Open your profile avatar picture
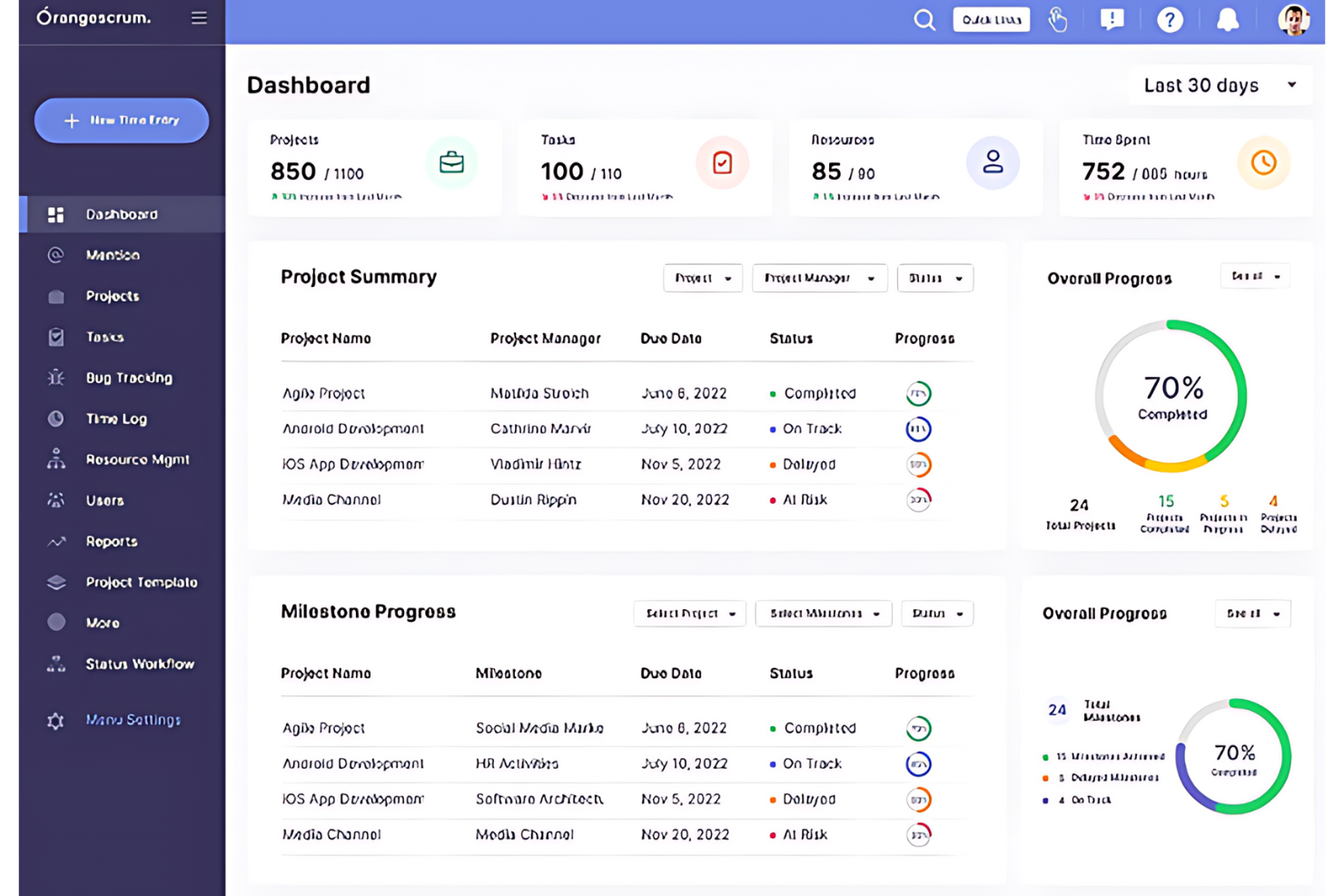This screenshot has width=1344, height=896. click(1293, 19)
